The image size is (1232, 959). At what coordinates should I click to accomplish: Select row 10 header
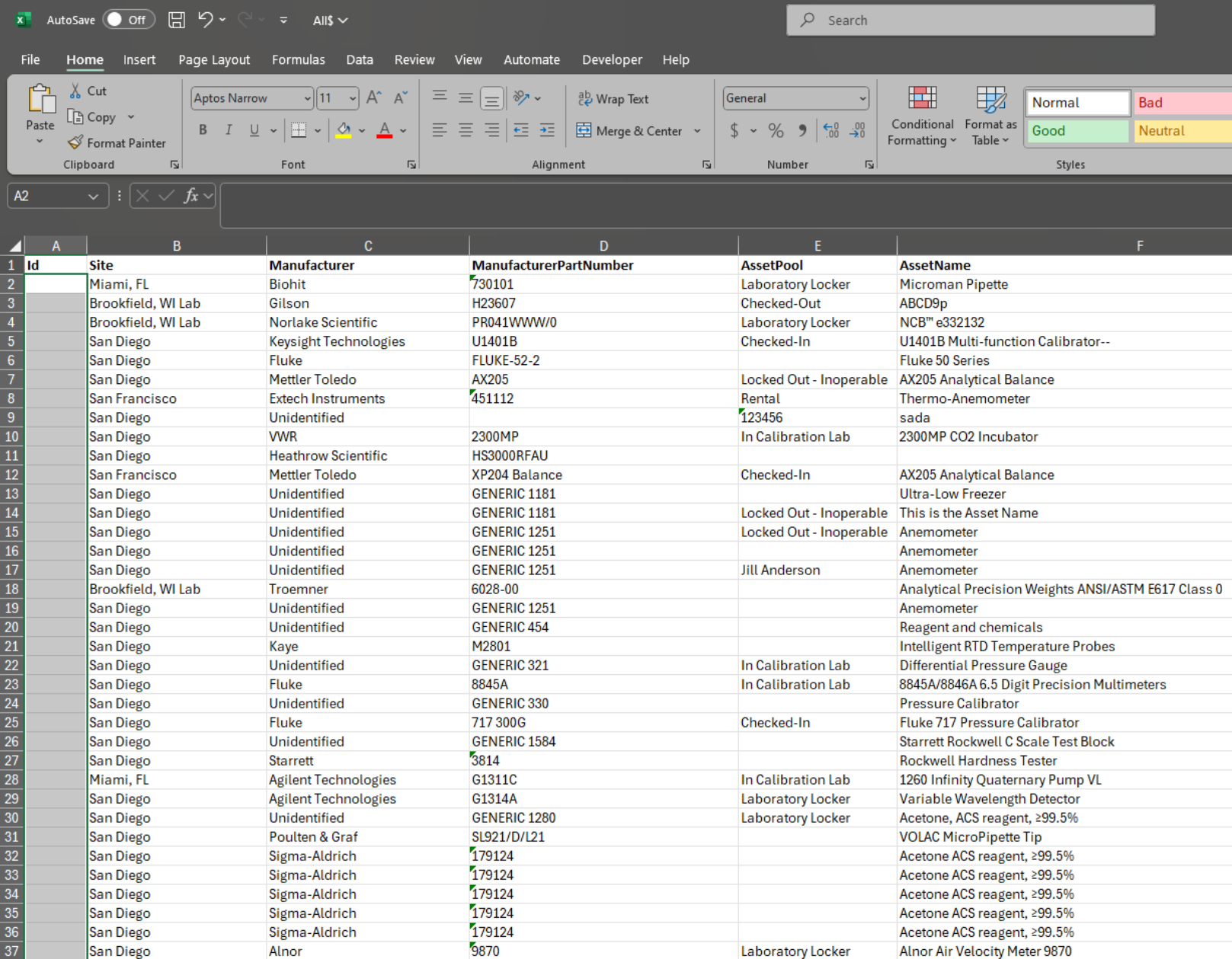pos(12,436)
